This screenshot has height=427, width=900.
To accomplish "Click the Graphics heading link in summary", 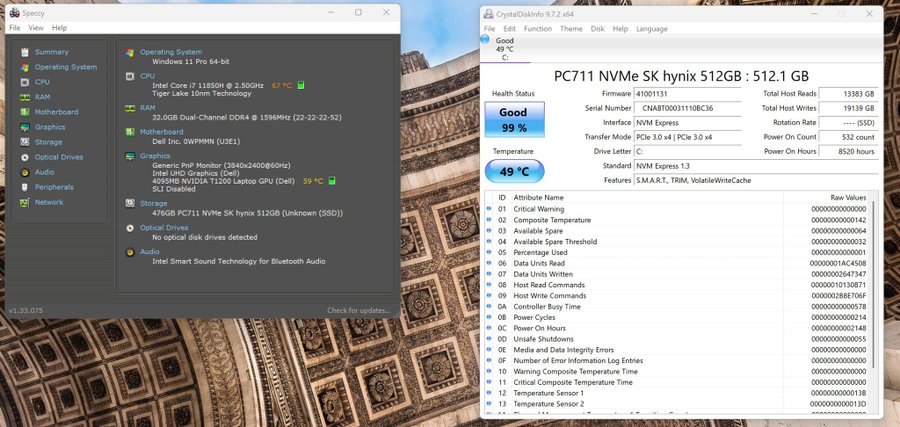I will (x=155, y=156).
